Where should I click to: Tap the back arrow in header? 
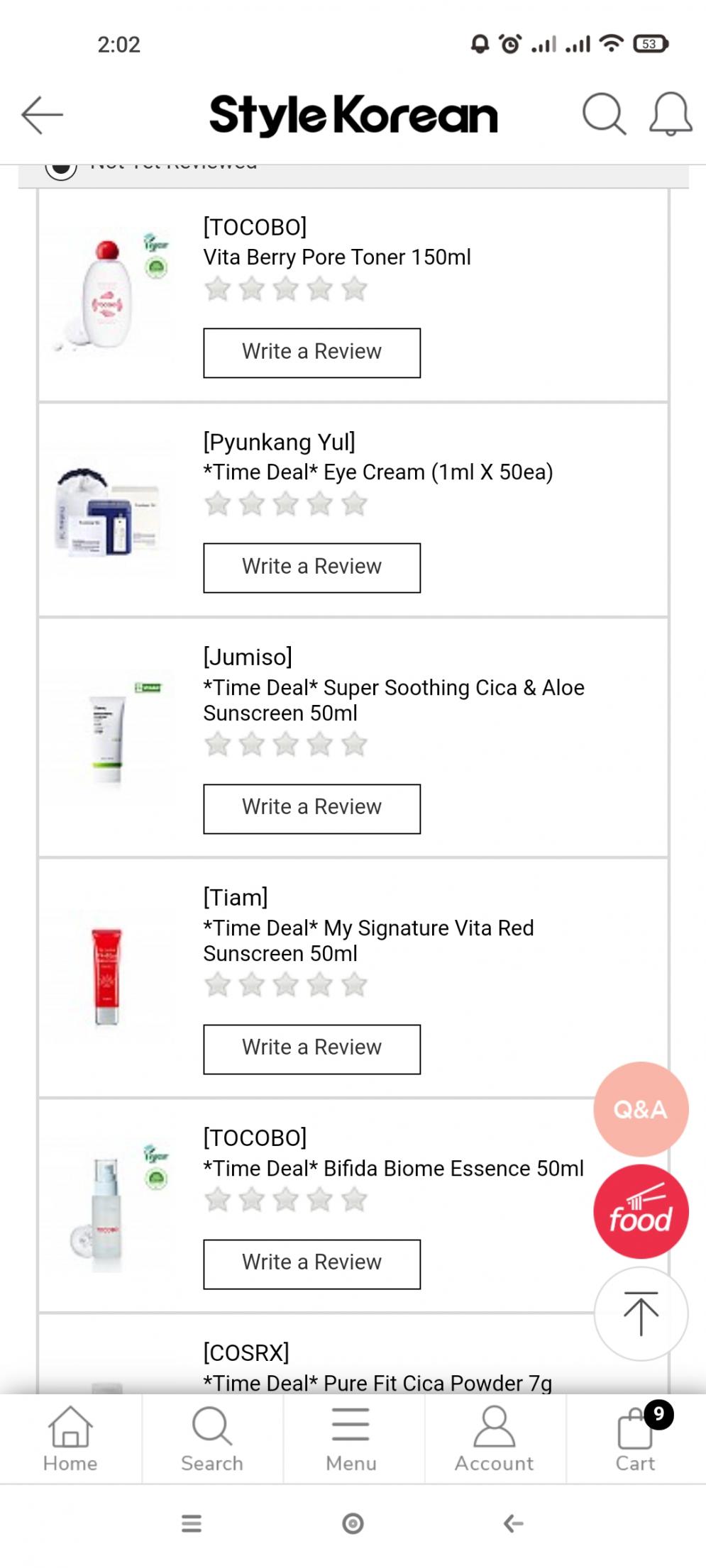(x=42, y=115)
